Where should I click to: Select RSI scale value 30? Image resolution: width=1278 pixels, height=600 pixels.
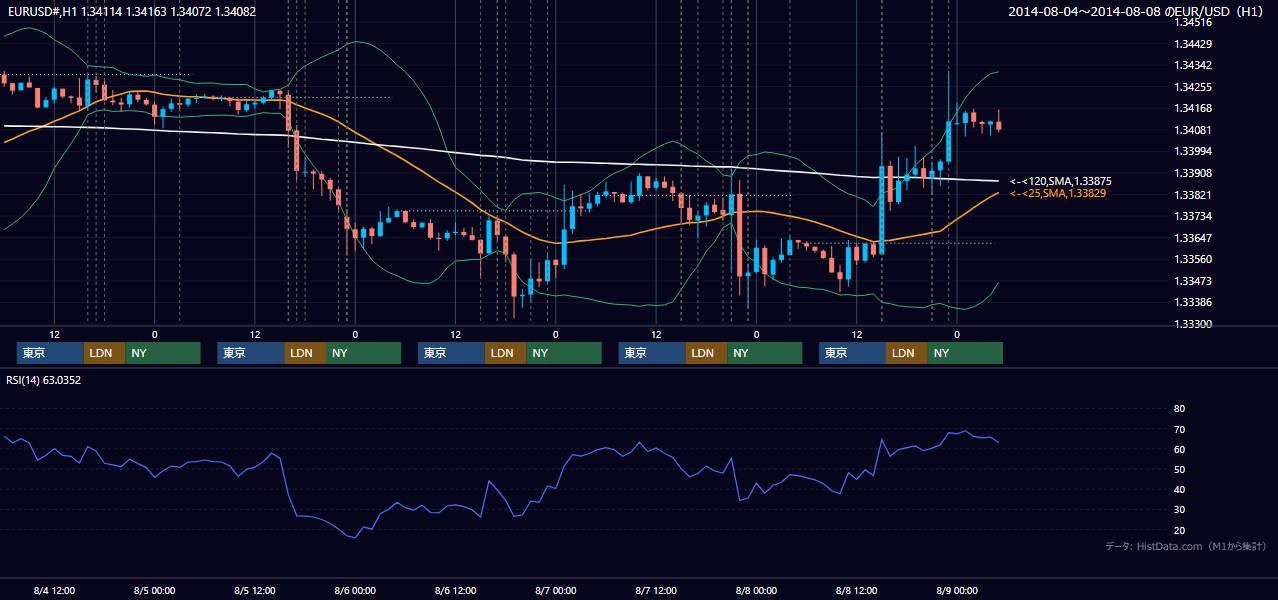pyautogui.click(x=1179, y=510)
